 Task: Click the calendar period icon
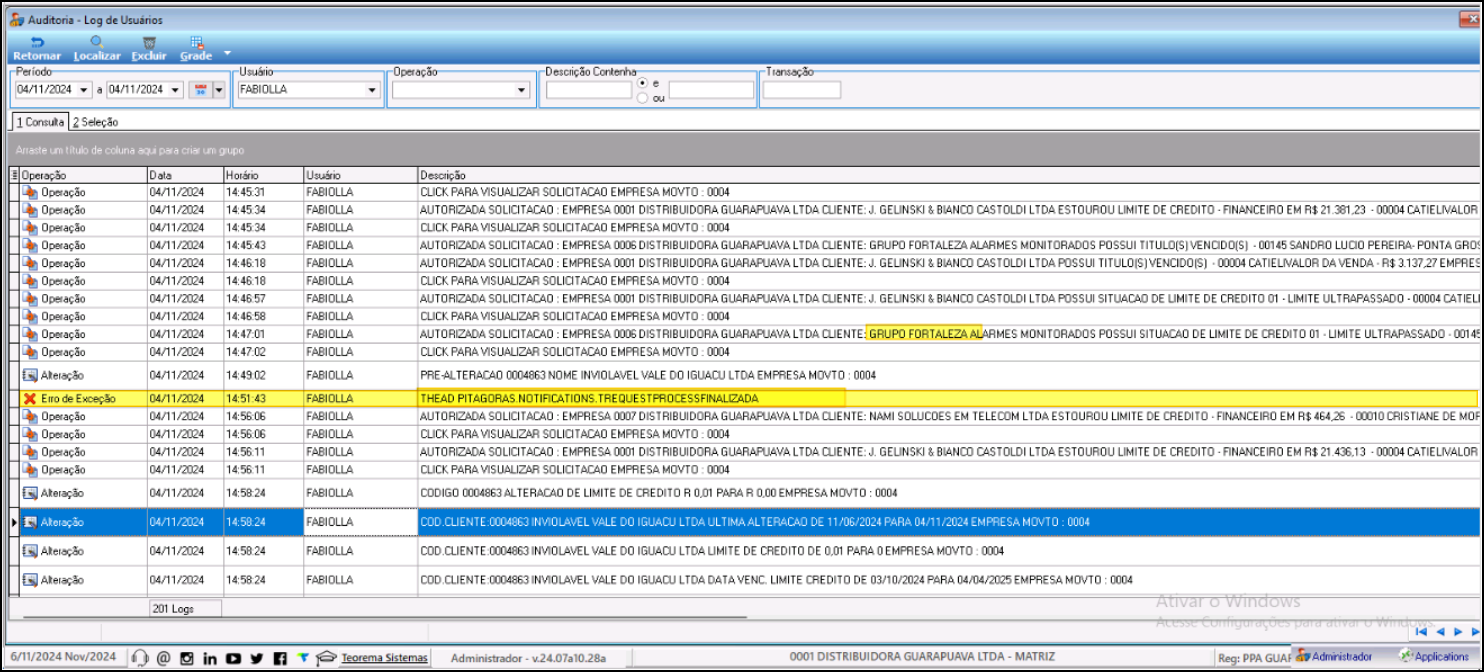[200, 90]
